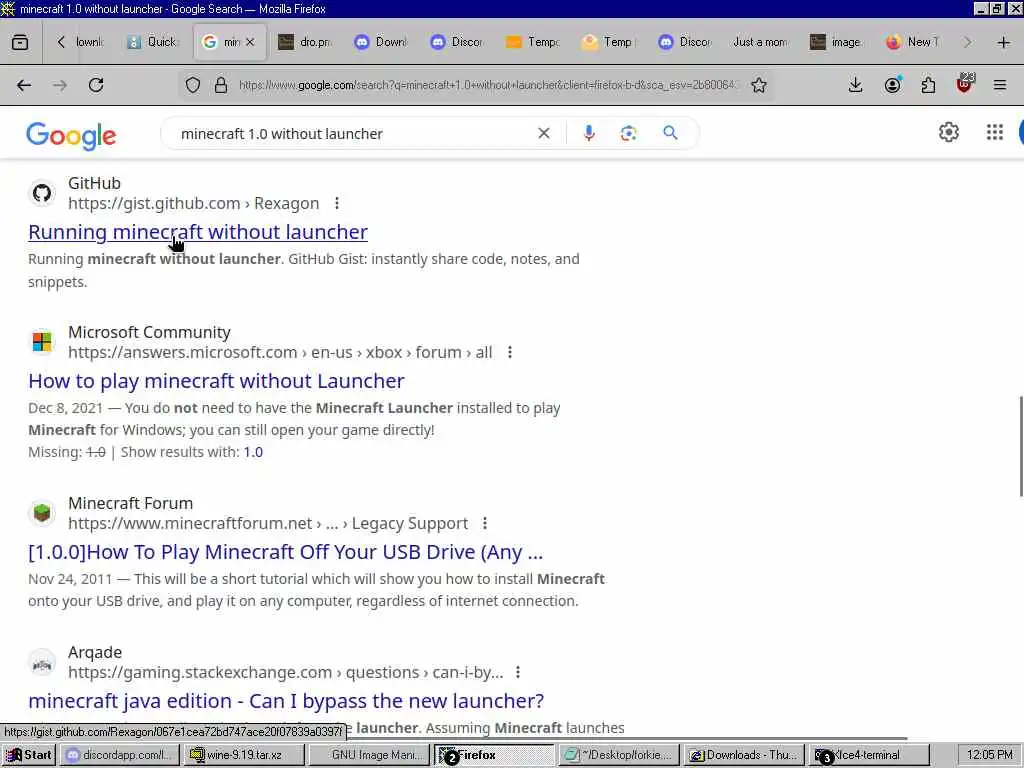The width and height of the screenshot is (1024, 768).
Task: Switch to GNU Image Manipulation taskbar window
Action: pos(368,755)
